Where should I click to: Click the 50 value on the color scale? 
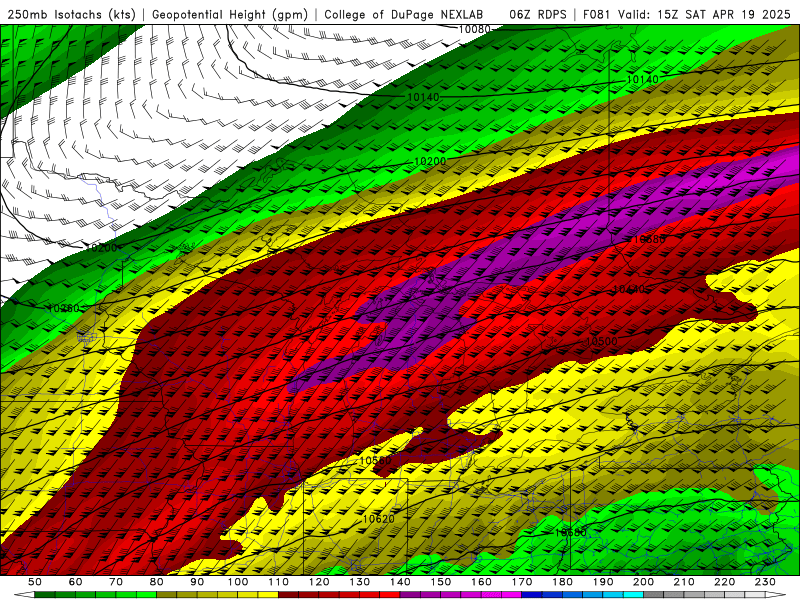tap(35, 582)
